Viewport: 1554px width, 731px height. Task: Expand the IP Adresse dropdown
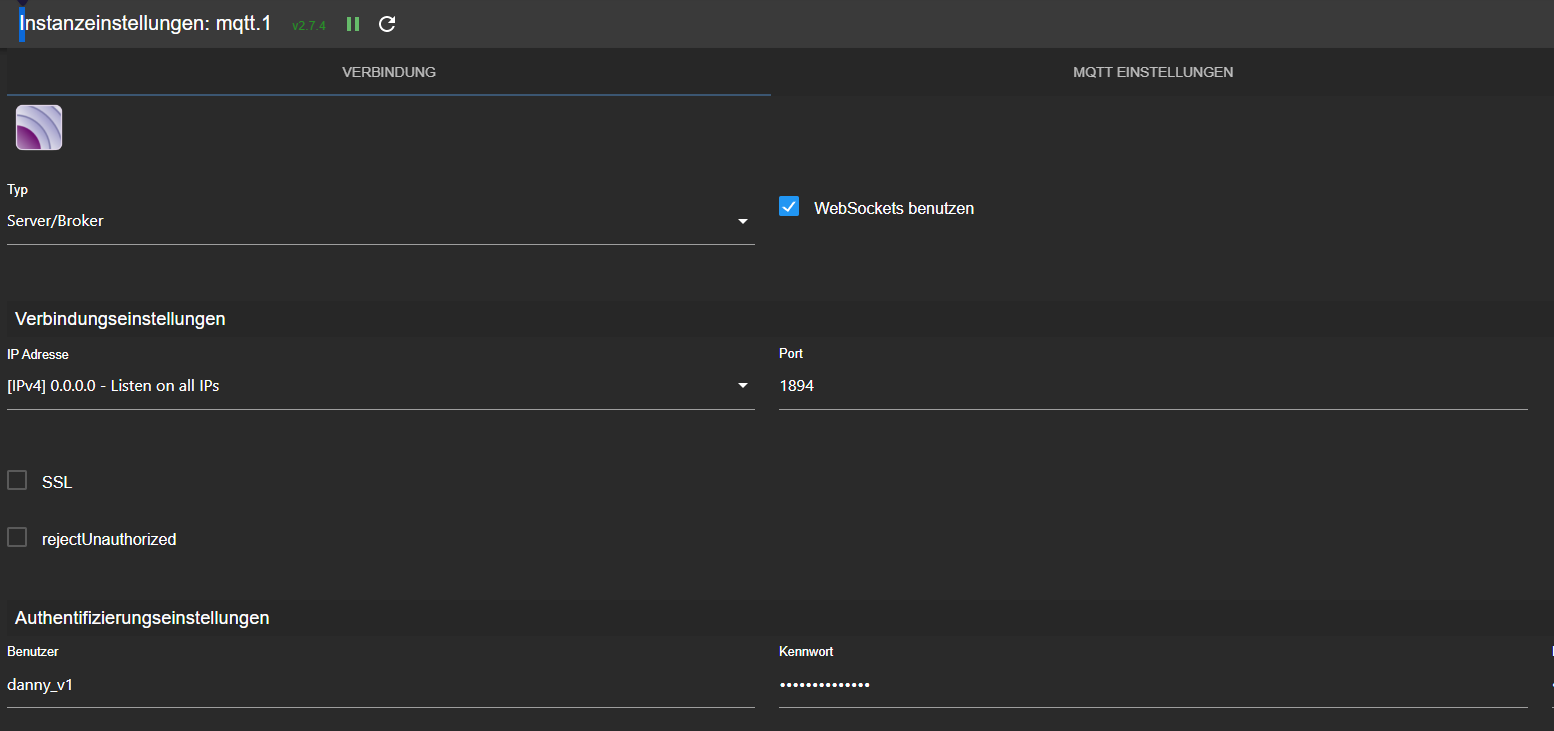point(380,386)
